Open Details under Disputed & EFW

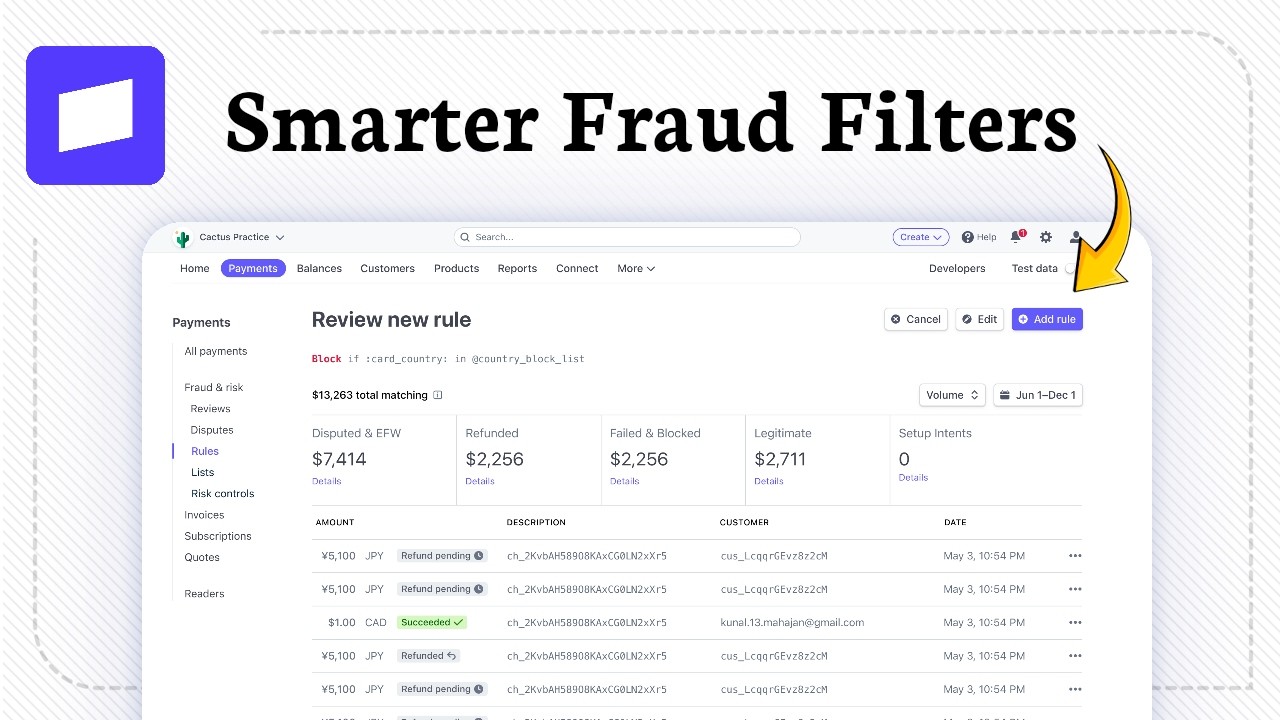click(x=326, y=481)
